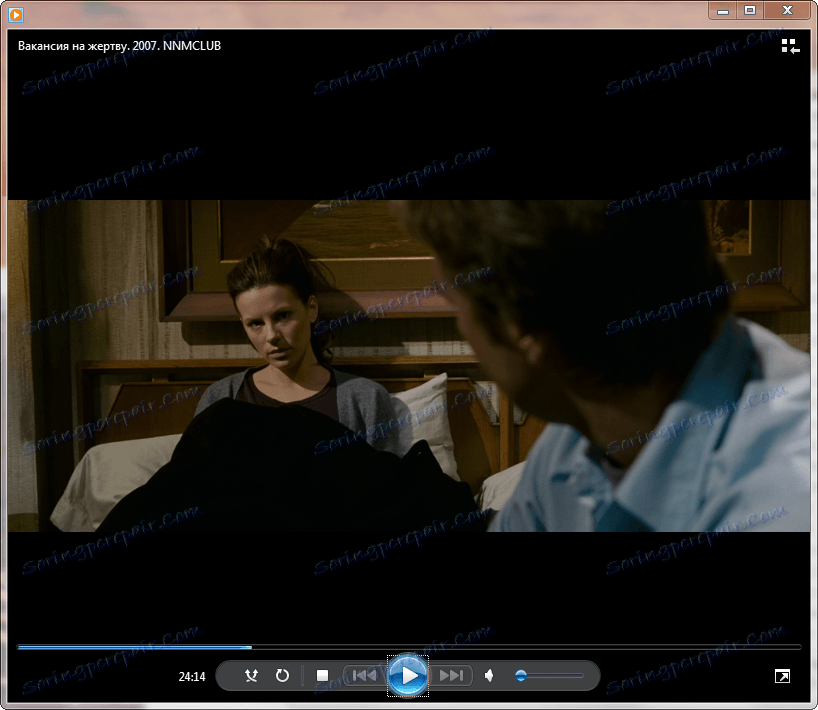The width and height of the screenshot is (818, 710).
Task: Maximize the player window
Action: click(751, 10)
